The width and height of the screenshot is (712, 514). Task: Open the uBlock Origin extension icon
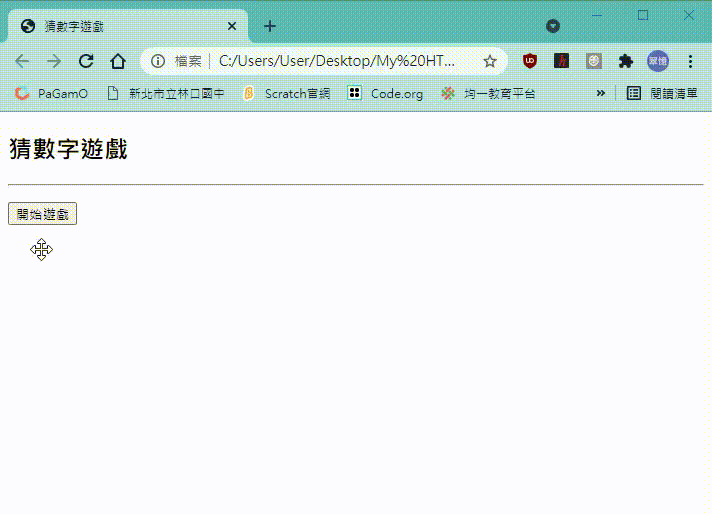pyautogui.click(x=529, y=61)
